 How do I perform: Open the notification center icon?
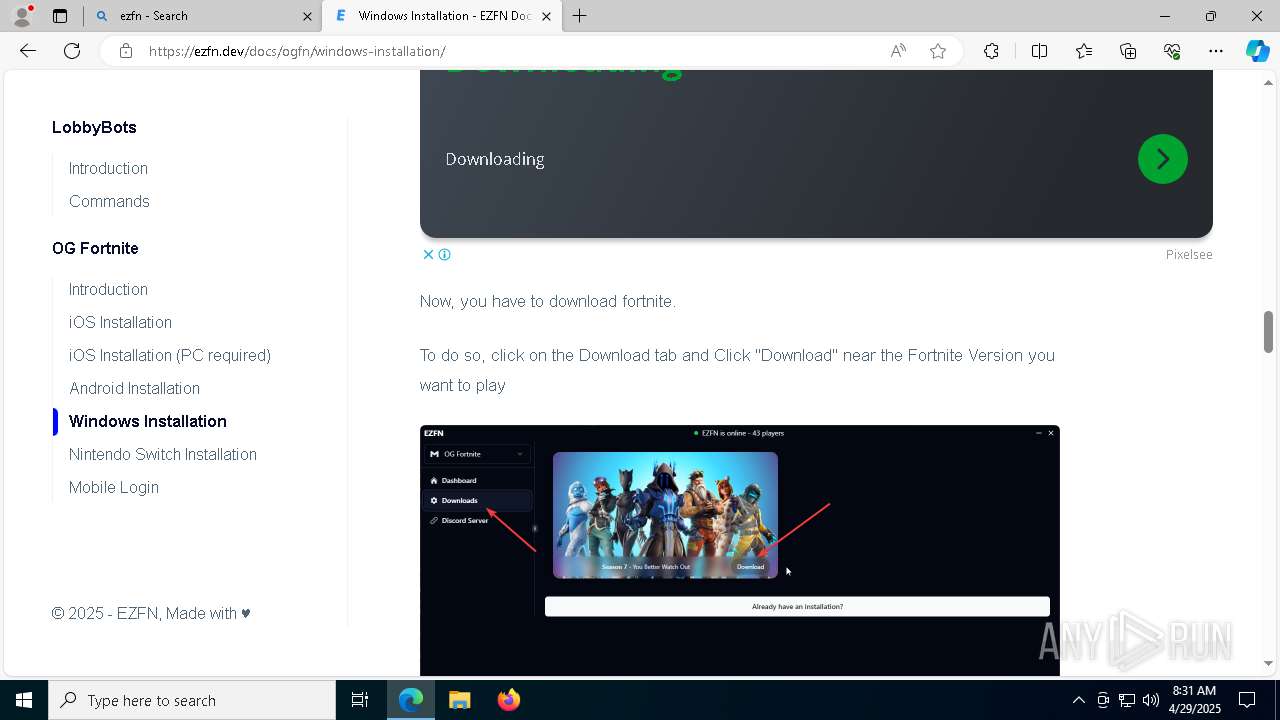tap(1248, 700)
